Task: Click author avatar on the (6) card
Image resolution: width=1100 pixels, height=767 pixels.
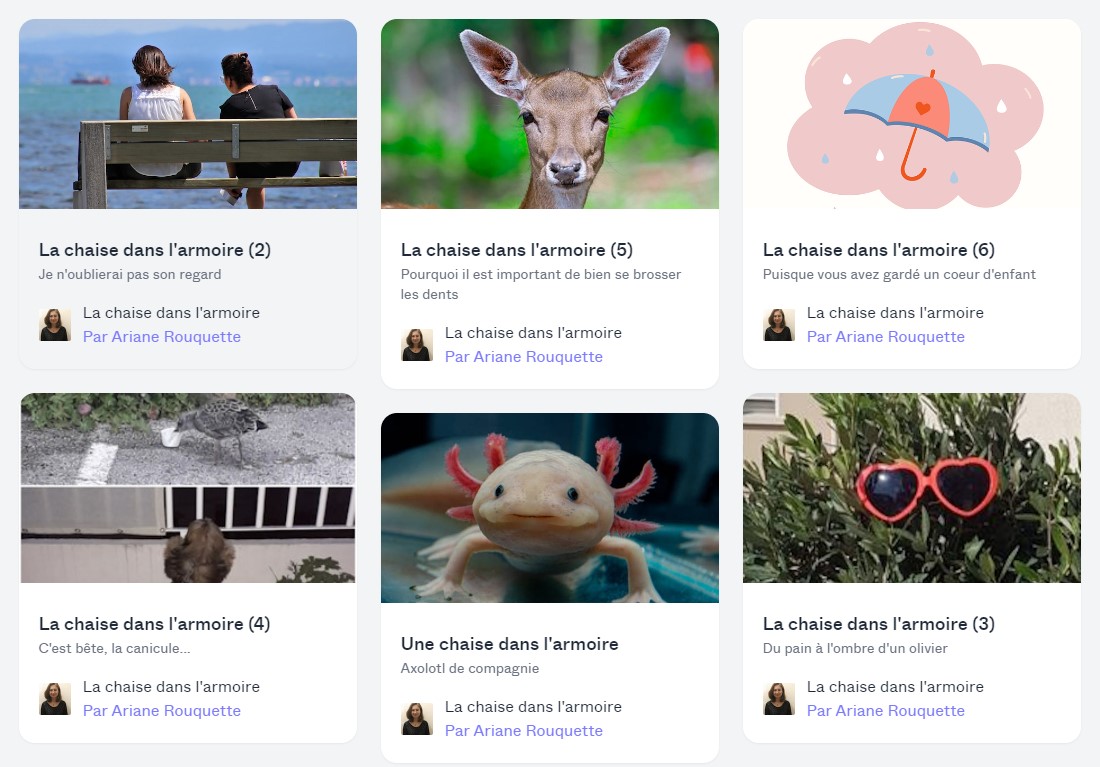Action: click(x=779, y=325)
